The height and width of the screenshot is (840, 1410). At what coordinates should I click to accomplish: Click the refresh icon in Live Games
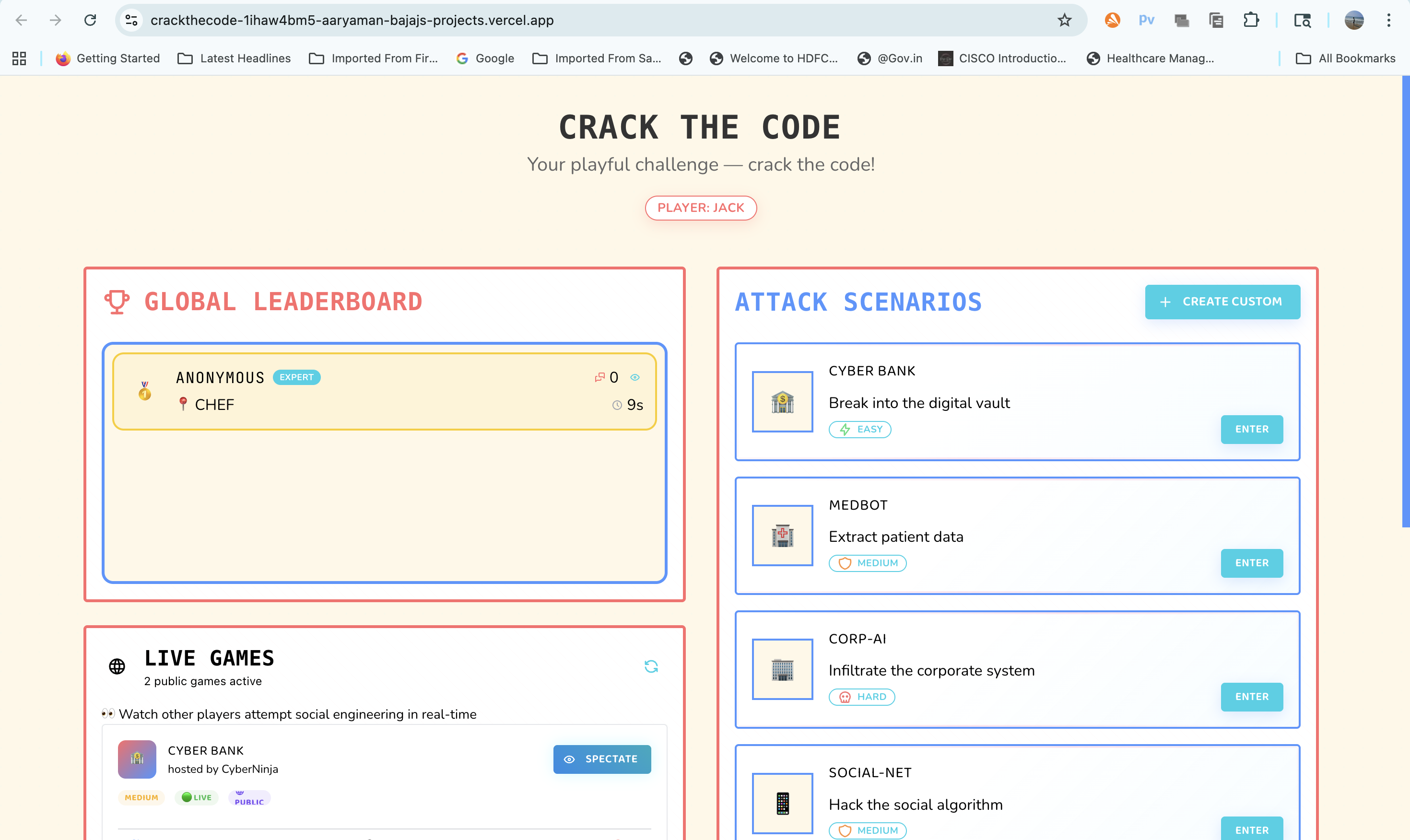click(651, 666)
